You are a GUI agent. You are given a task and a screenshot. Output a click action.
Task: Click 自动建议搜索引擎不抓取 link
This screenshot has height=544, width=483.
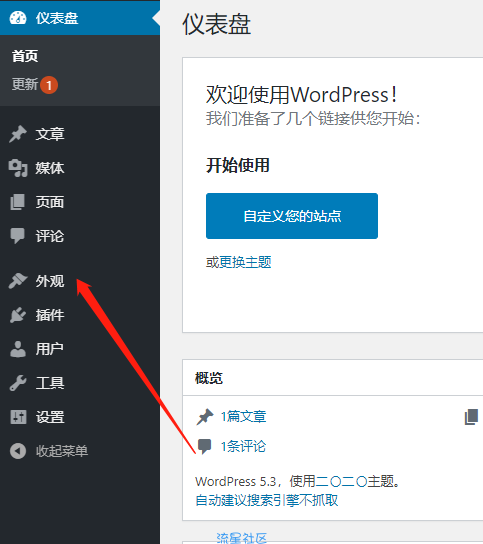pos(266,500)
